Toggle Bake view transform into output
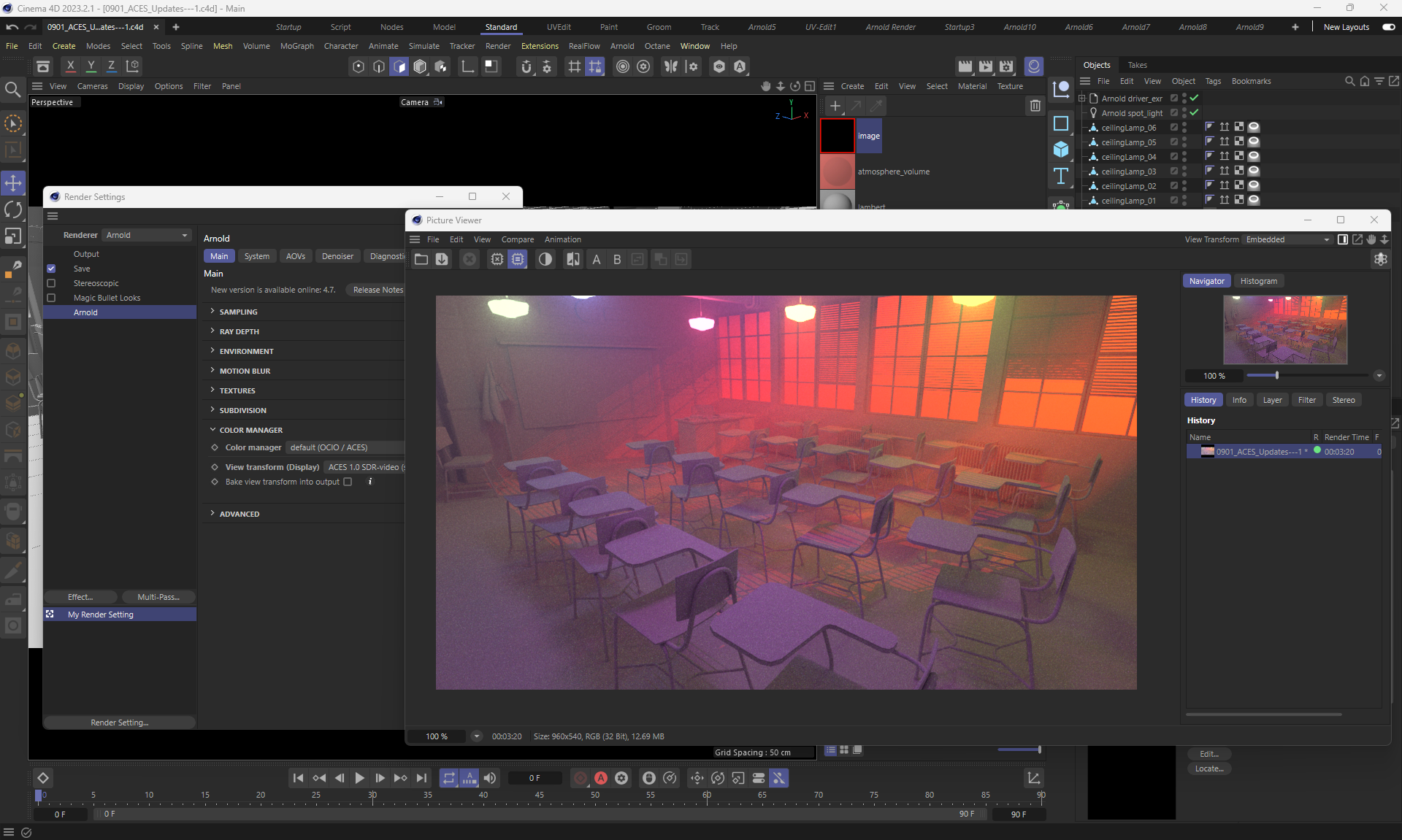The width and height of the screenshot is (1402, 840). [x=348, y=482]
